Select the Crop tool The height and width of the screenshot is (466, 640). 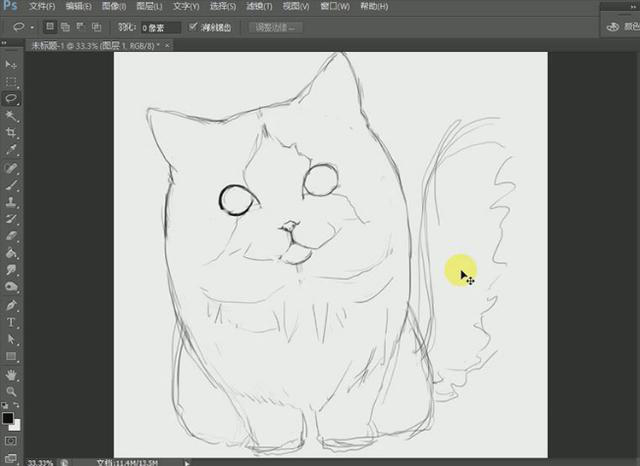(12, 132)
